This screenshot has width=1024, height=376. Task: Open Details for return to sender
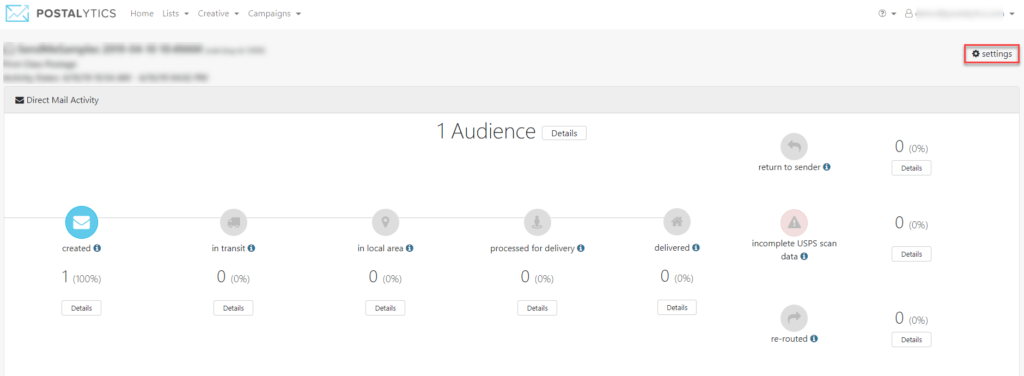911,168
